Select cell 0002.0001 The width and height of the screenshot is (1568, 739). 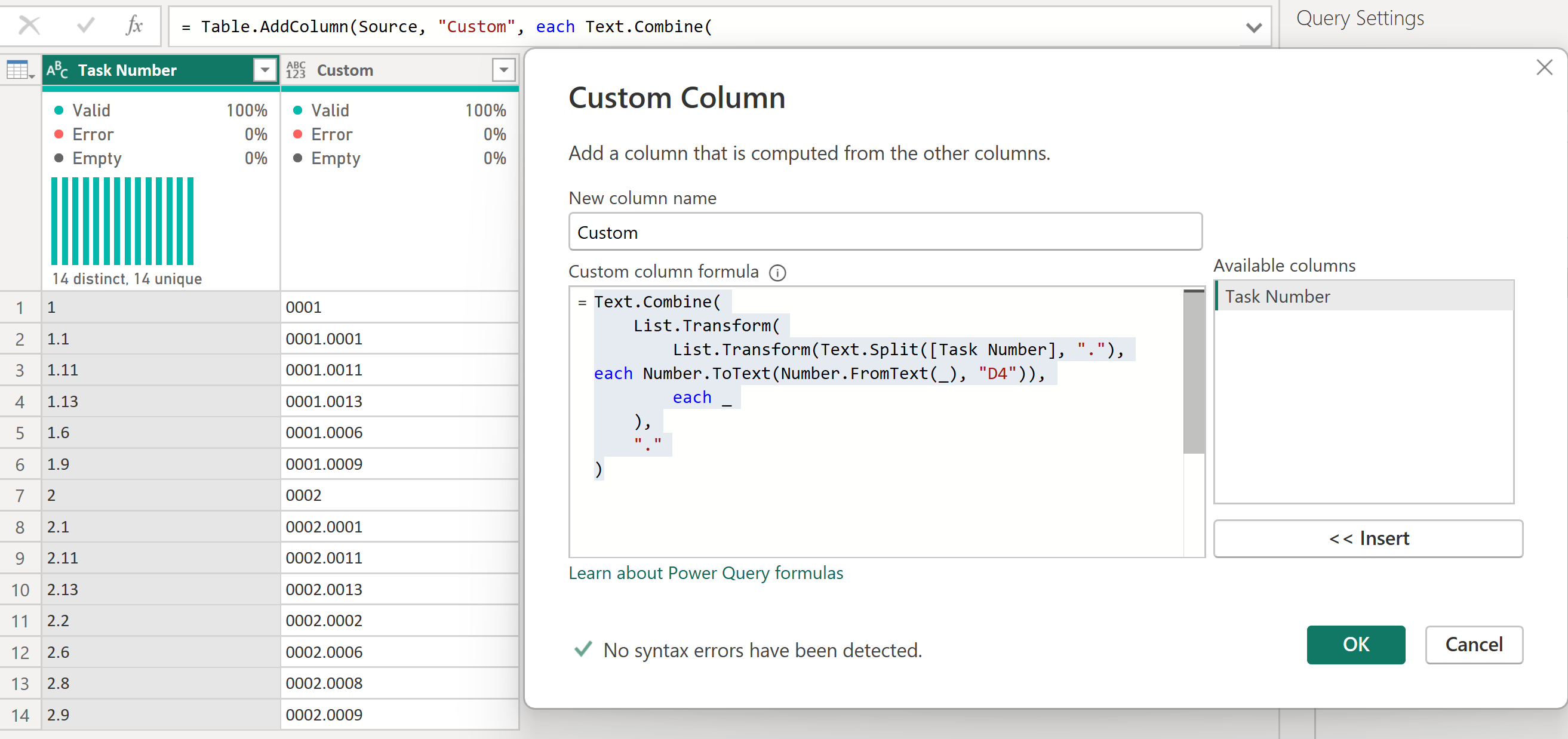coord(399,526)
